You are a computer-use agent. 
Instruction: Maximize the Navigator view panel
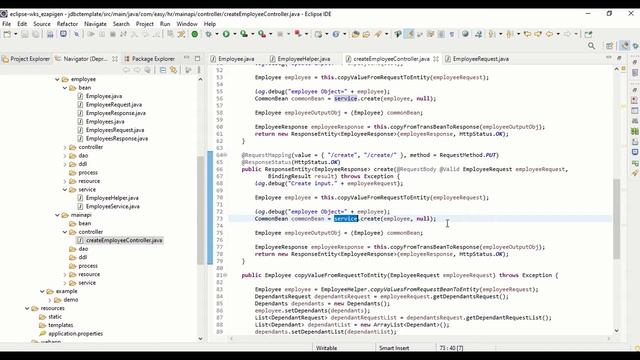(198, 58)
